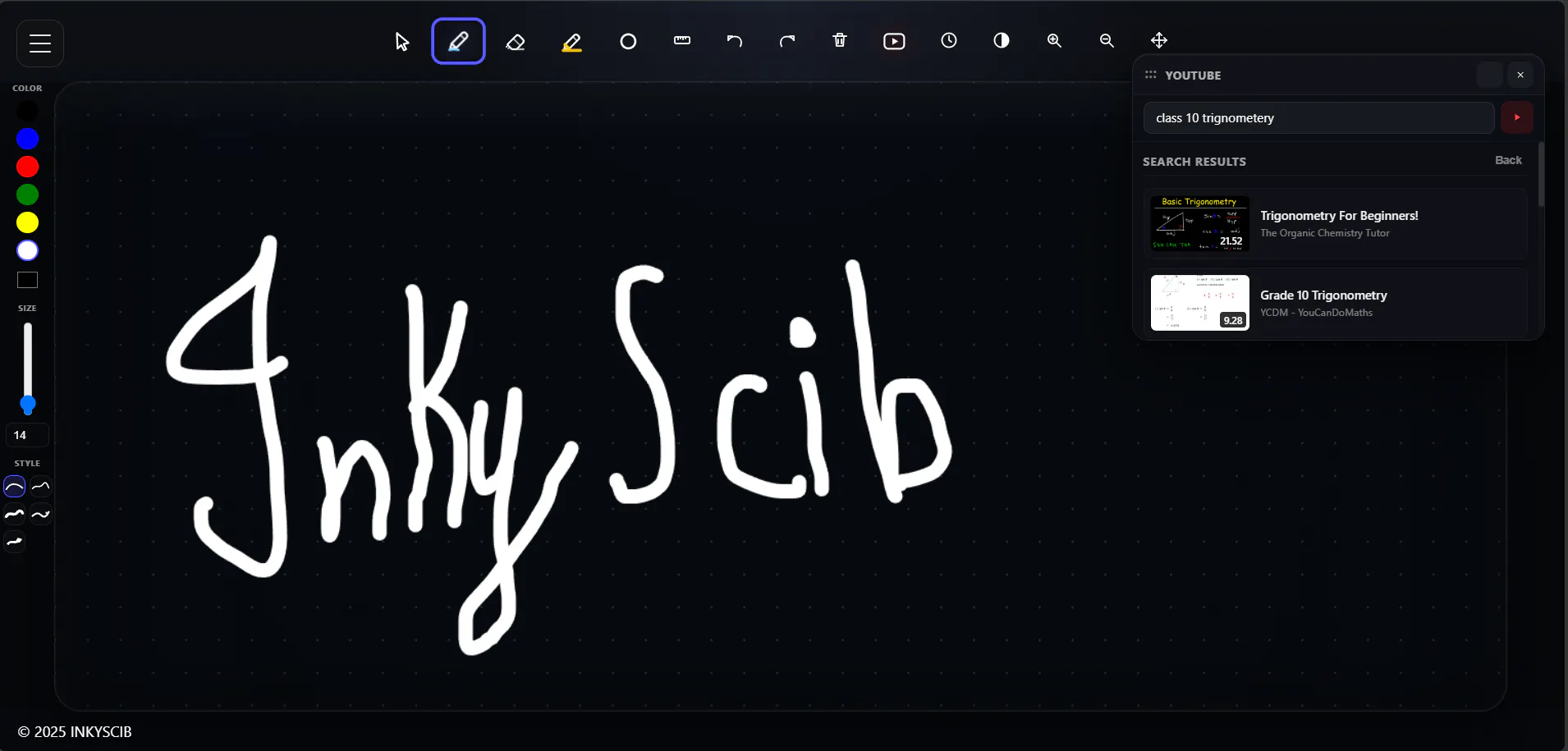Select the Pen drawing tool

click(458, 41)
